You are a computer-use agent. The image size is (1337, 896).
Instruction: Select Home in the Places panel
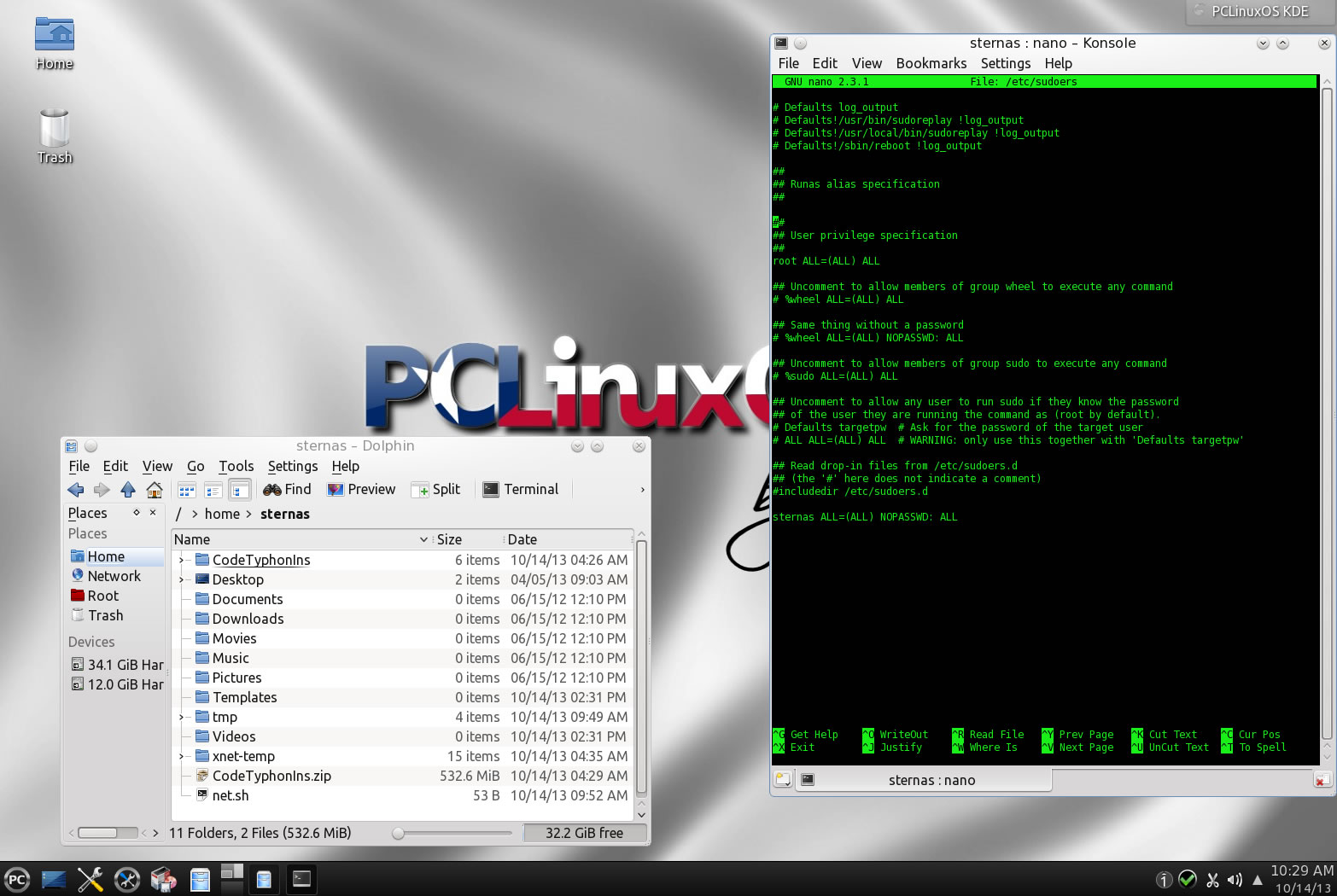[x=116, y=556]
